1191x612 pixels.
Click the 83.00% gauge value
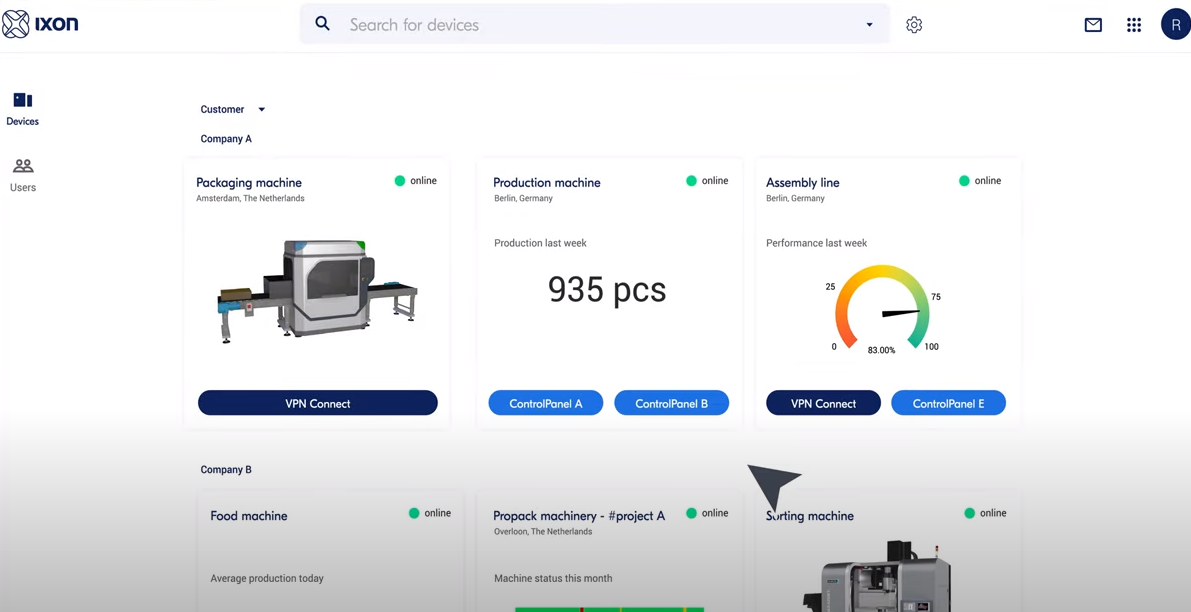pyautogui.click(x=881, y=350)
